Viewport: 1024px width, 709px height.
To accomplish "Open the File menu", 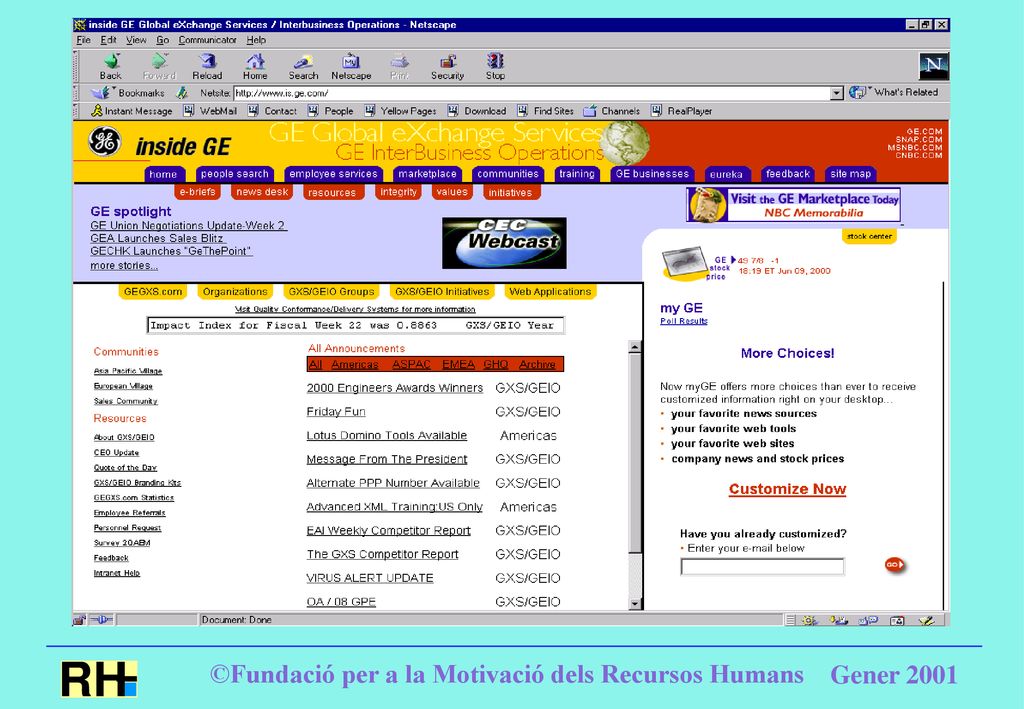I will click(83, 40).
